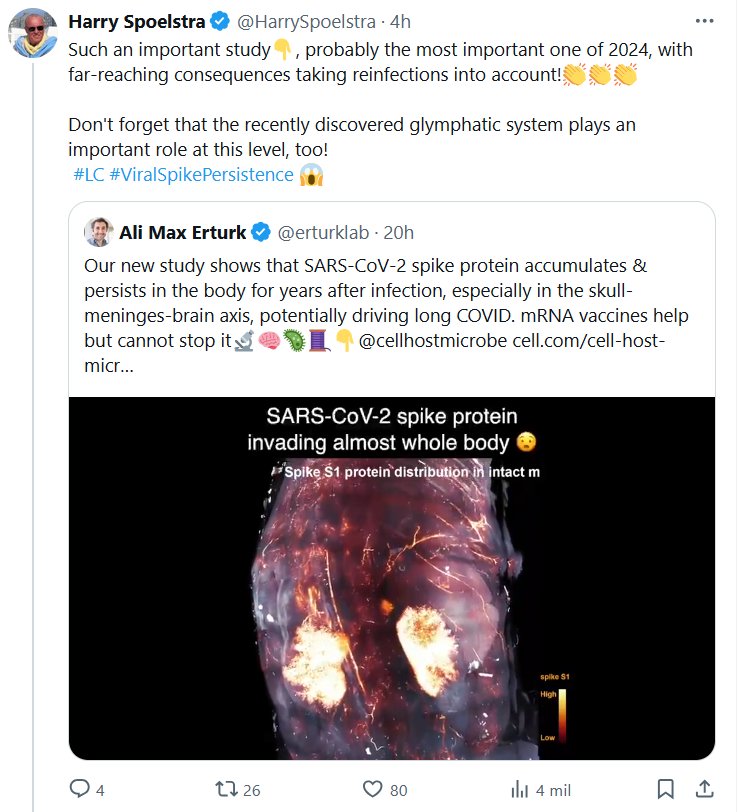Open post analytics via bar chart icon
Screen dimensions: 738x812
point(520,789)
